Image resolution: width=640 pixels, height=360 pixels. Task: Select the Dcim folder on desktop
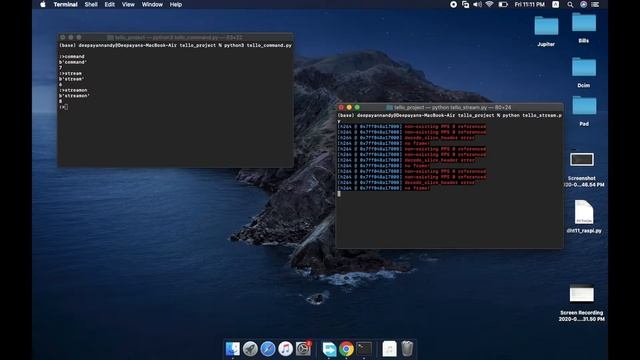pyautogui.click(x=584, y=67)
